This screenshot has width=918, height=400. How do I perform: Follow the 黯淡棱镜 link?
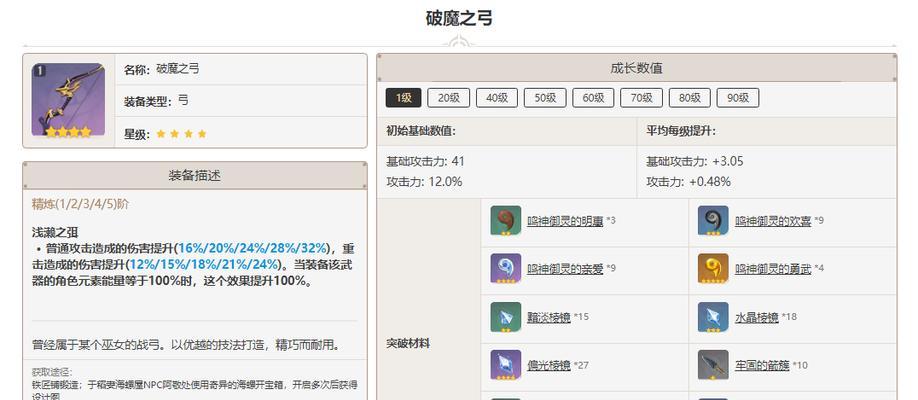pyautogui.click(x=549, y=317)
